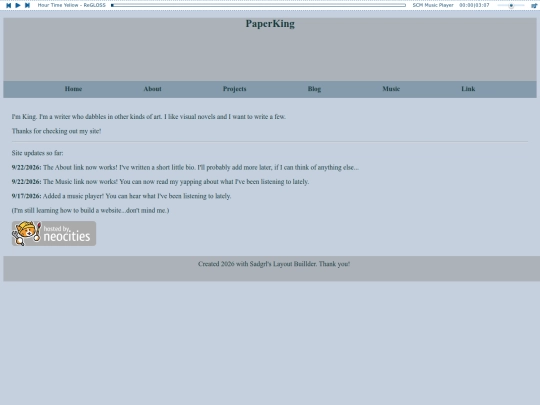Click the 9/17/2026 music player update entry
Image resolution: width=540 pixels, height=405 pixels.
[121, 196]
